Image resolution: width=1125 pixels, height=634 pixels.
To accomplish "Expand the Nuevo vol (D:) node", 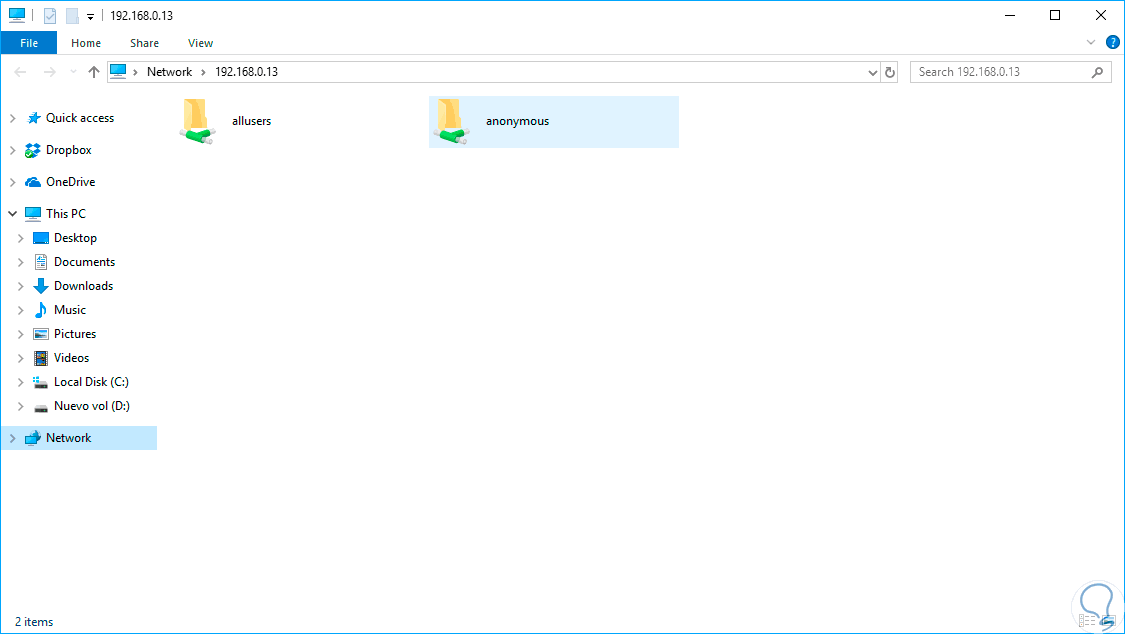I will (20, 407).
